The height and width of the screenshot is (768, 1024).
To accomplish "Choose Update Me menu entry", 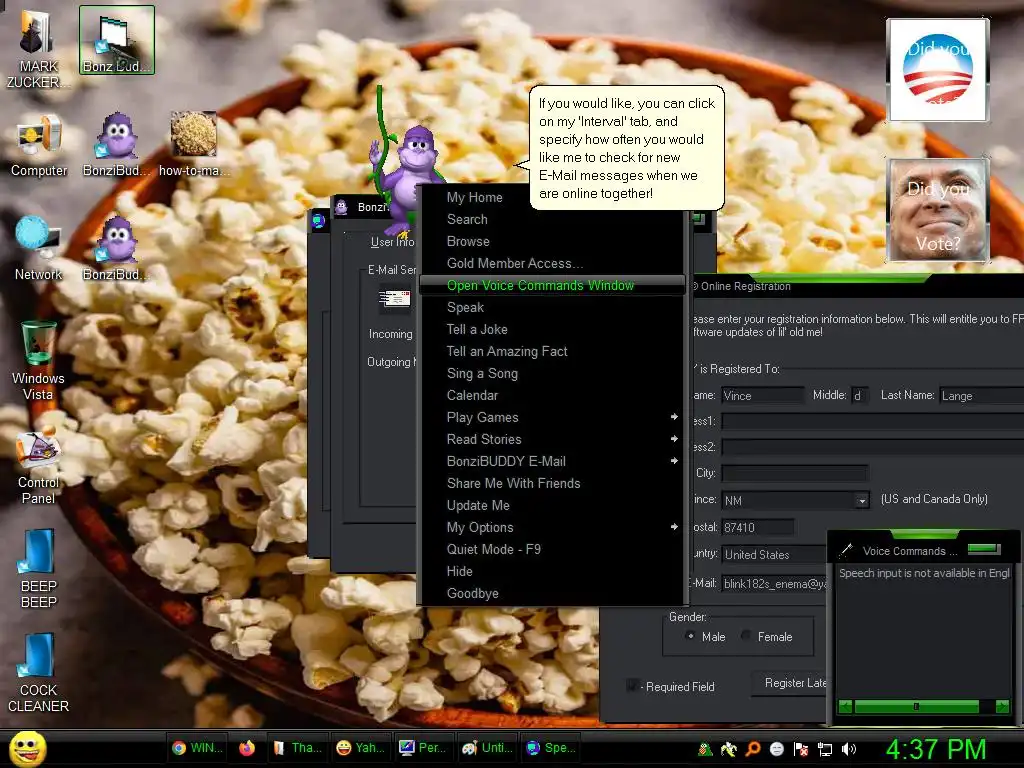I will 551,505.
